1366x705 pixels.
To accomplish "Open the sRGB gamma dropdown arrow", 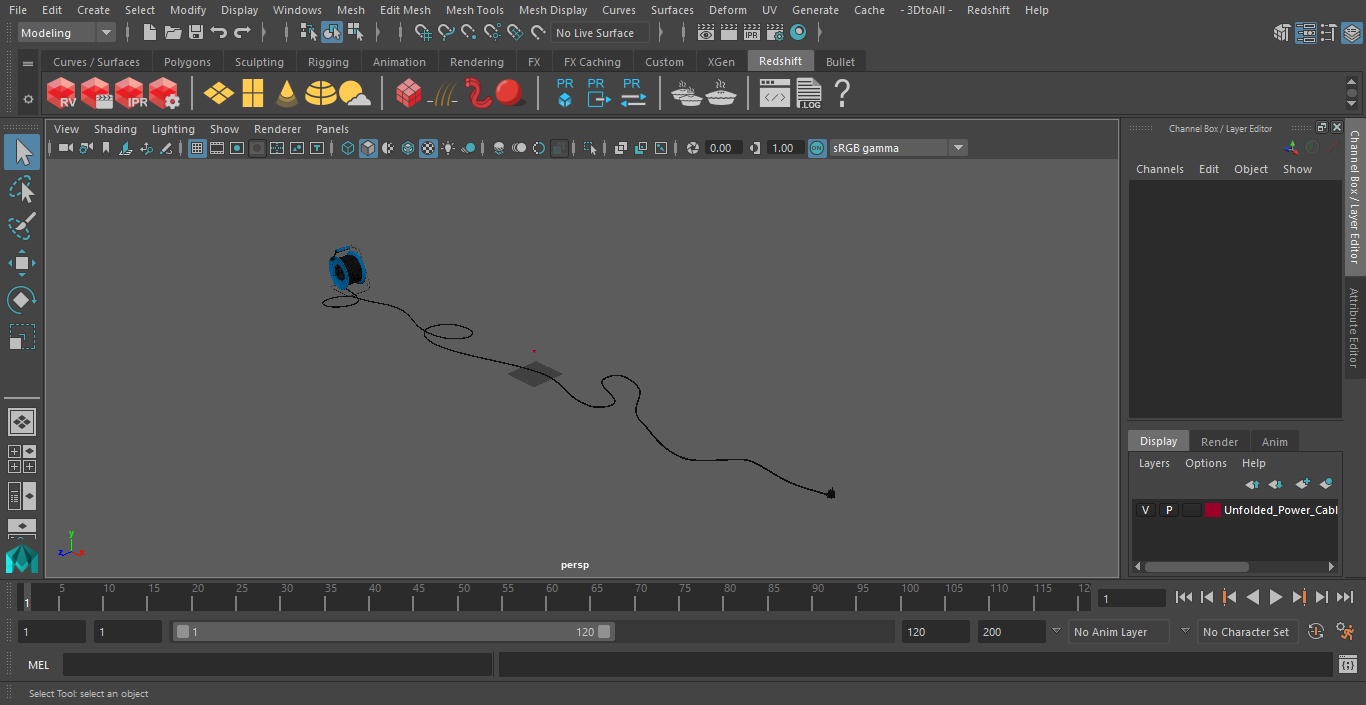I will 958,148.
